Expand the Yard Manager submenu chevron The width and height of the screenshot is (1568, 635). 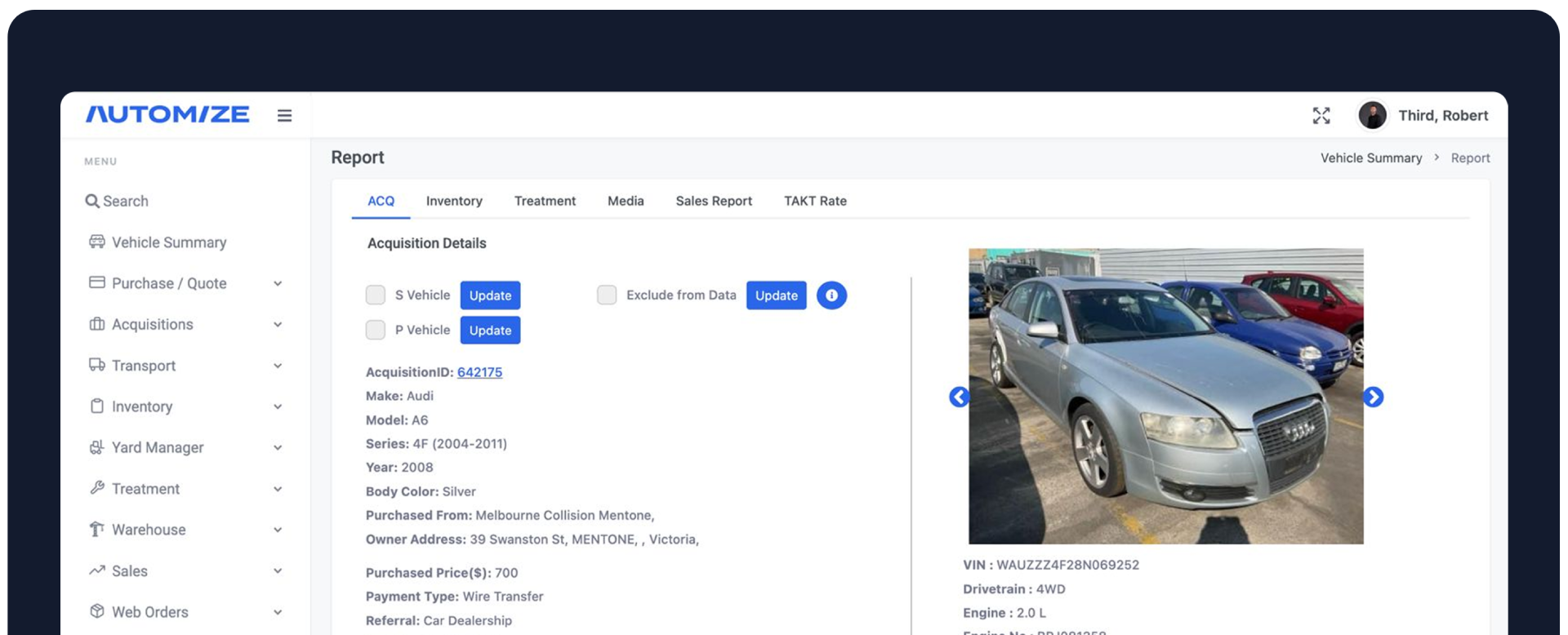278,447
